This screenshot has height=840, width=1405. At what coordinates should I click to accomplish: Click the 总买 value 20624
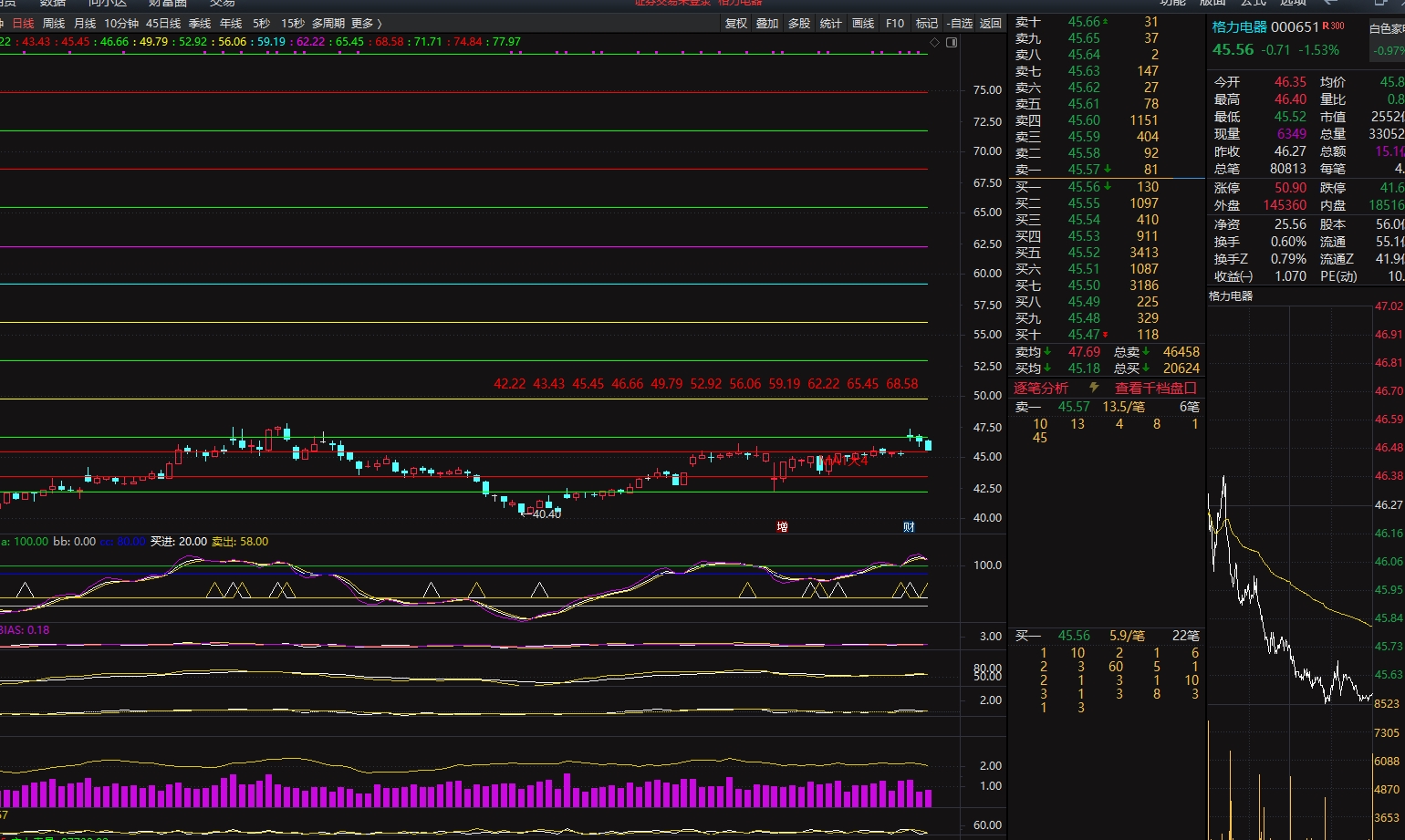coord(1181,368)
